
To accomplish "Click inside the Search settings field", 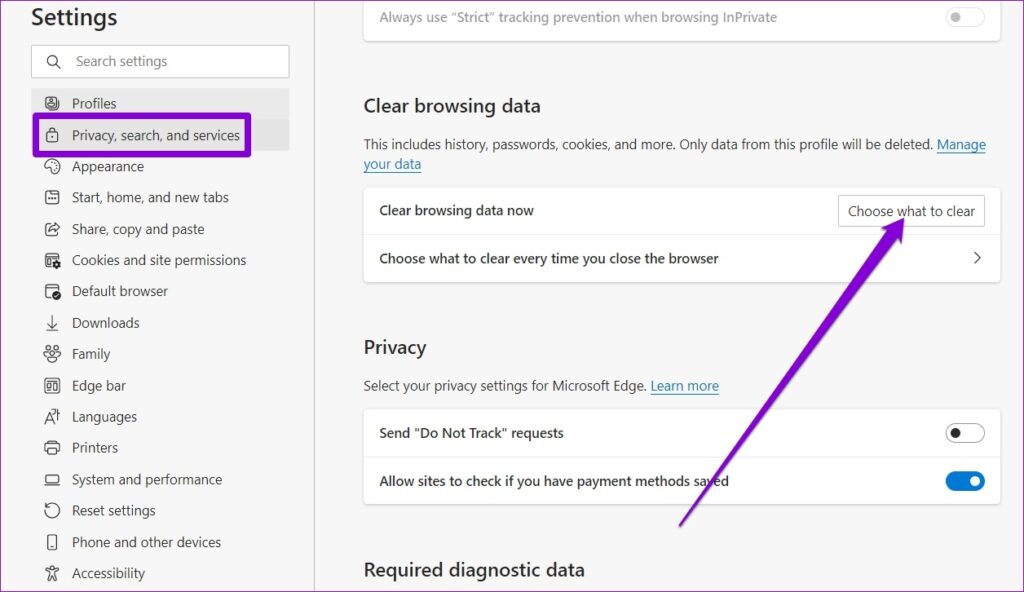I will coord(160,61).
